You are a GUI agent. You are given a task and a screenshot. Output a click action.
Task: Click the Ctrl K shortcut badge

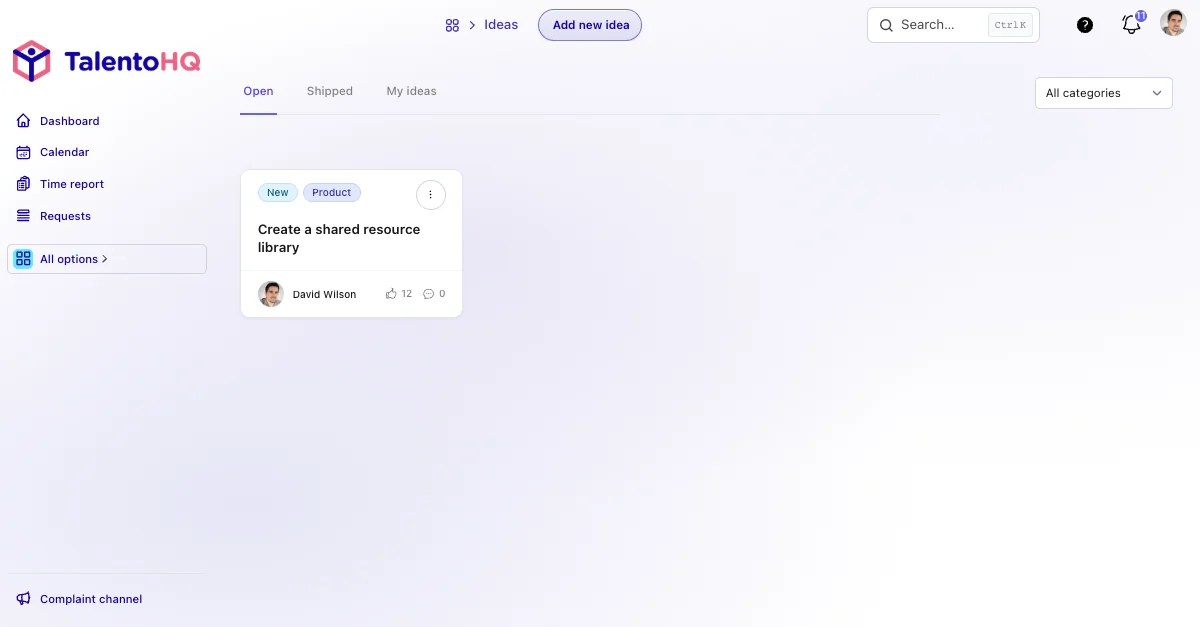(1010, 25)
